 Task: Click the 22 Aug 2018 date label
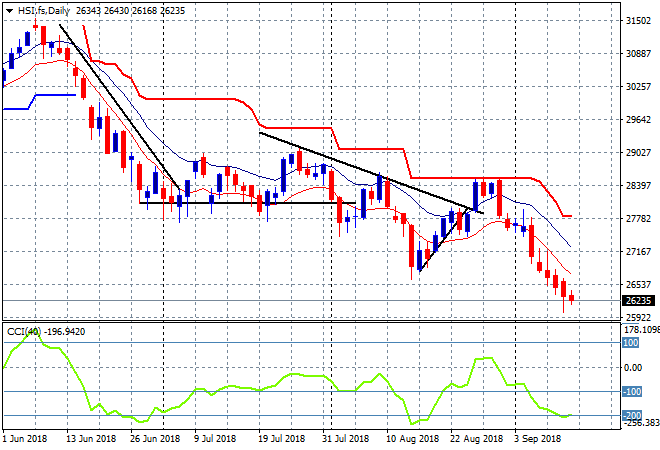[x=476, y=439]
